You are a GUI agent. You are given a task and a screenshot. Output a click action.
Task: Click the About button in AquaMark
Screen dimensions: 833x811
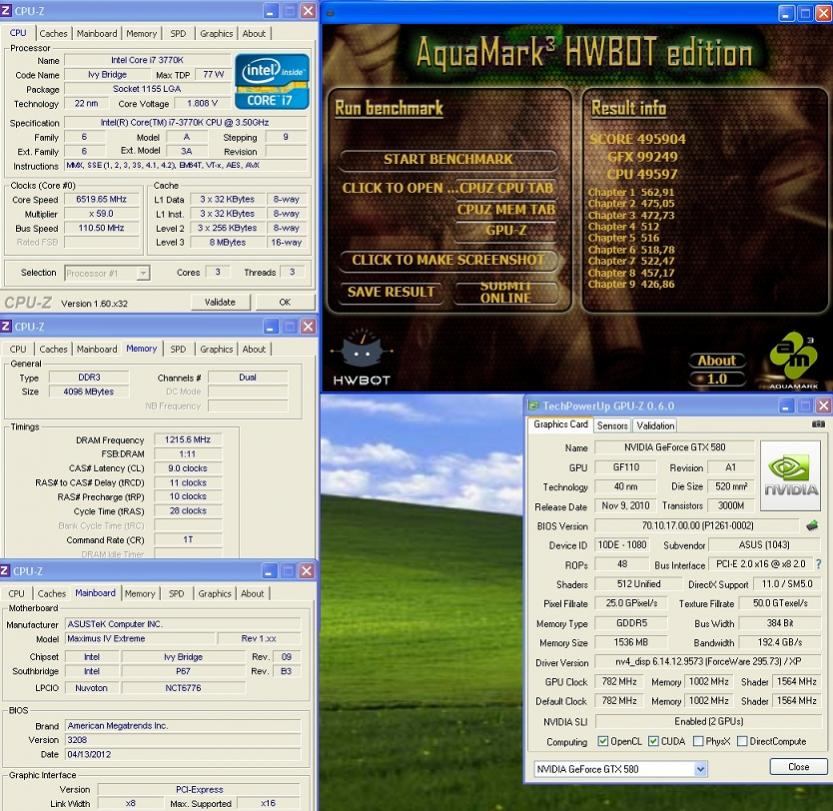point(717,361)
